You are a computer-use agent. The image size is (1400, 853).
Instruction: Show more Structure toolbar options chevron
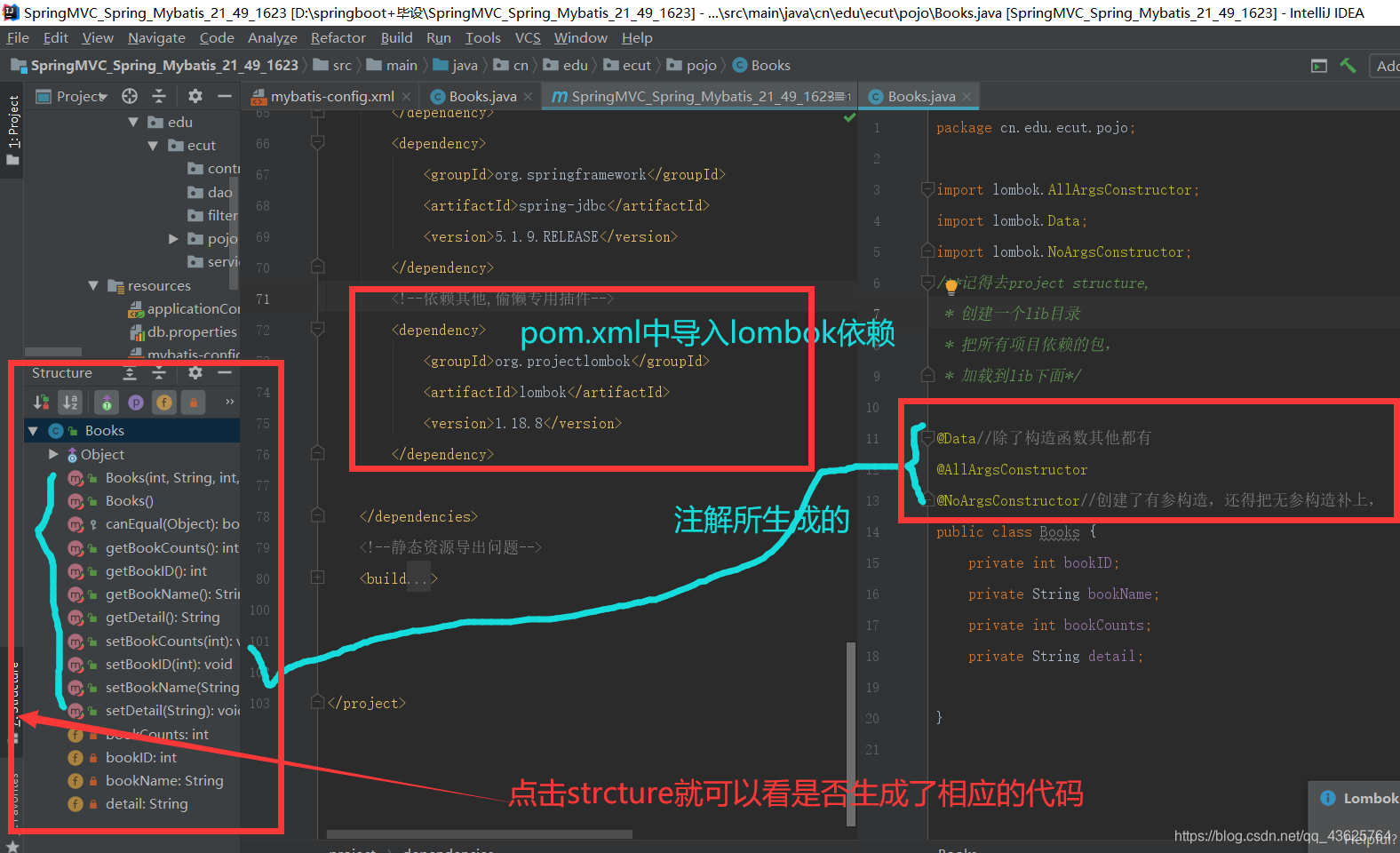click(229, 402)
